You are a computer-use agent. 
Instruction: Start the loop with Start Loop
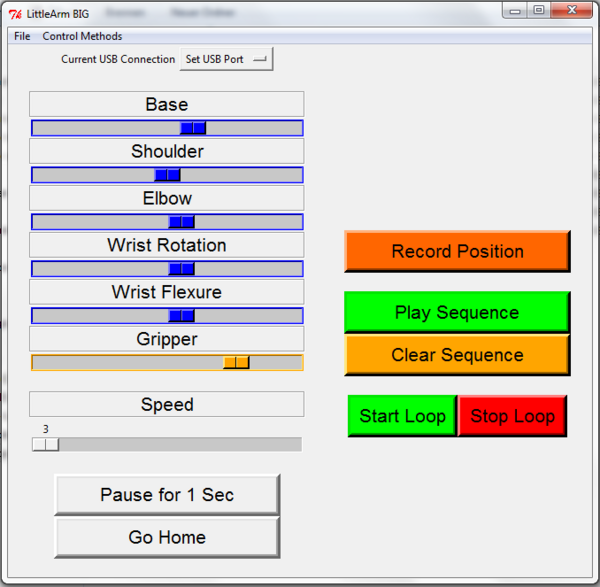402,416
